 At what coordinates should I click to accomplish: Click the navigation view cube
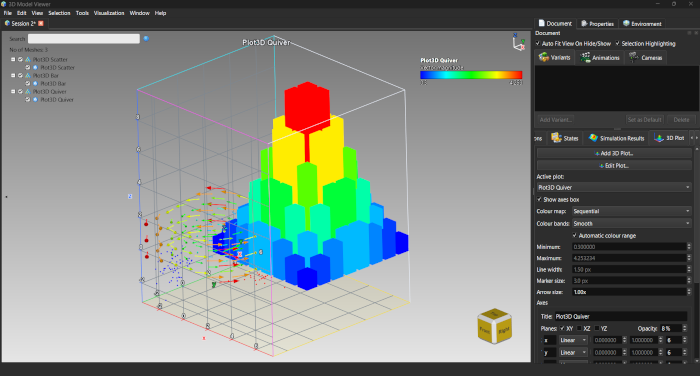495,326
